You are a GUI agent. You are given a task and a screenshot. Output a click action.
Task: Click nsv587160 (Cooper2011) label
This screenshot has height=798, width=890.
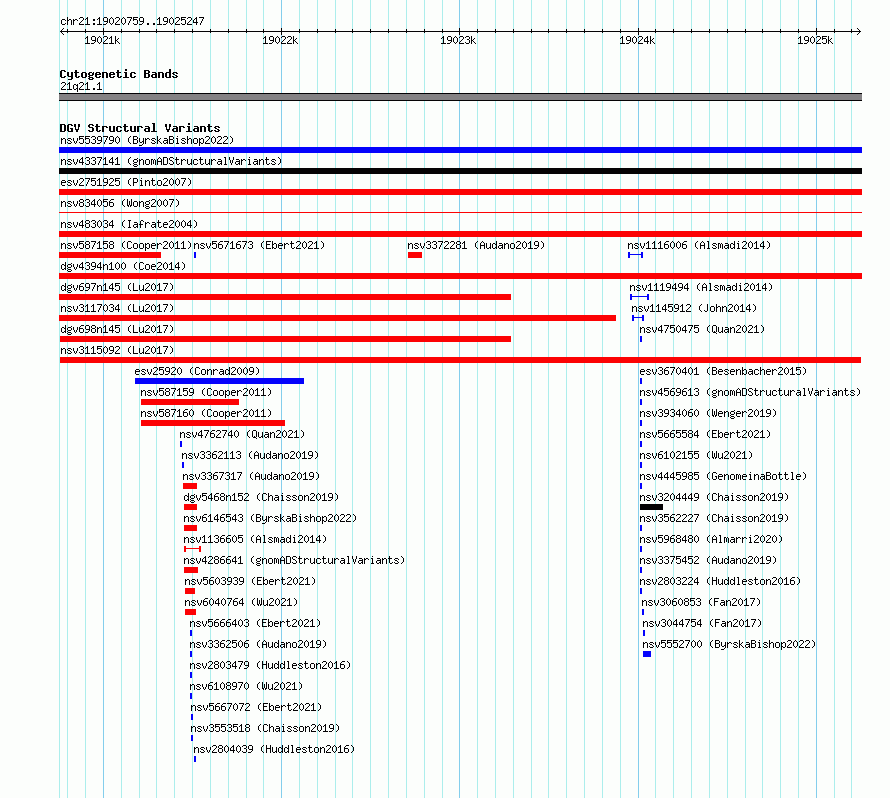pyautogui.click(x=206, y=413)
